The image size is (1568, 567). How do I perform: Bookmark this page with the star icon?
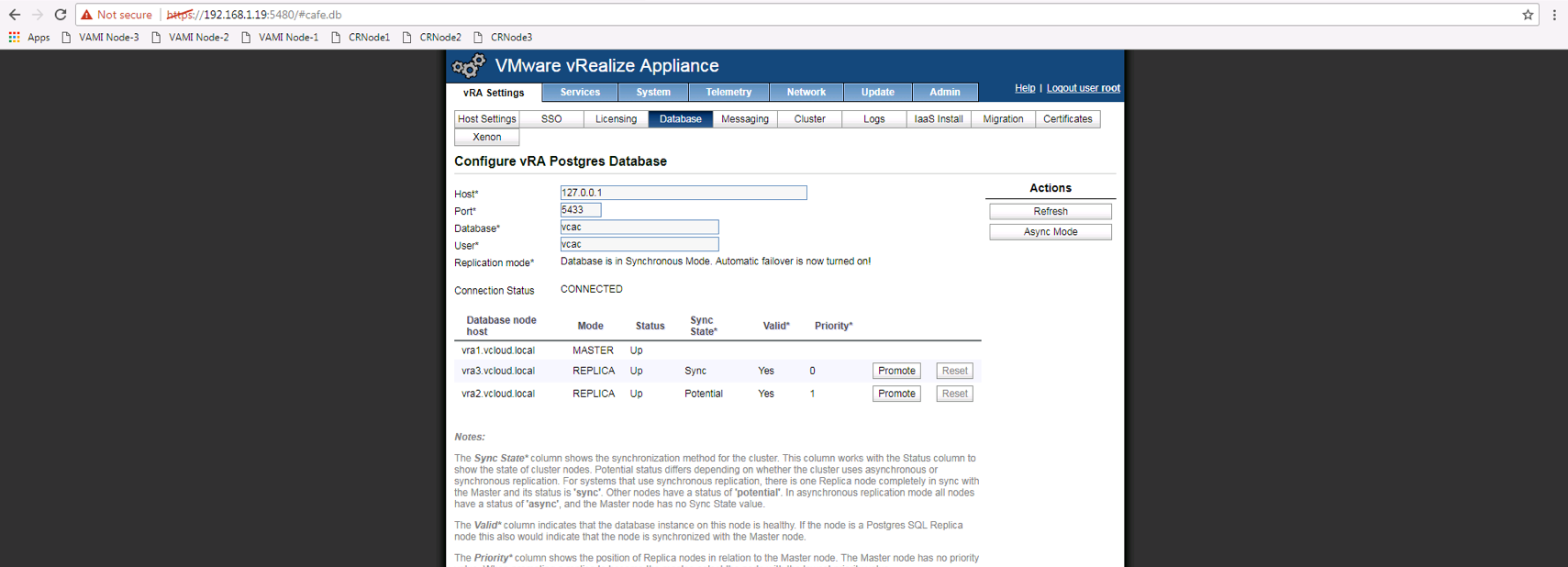tap(1528, 15)
